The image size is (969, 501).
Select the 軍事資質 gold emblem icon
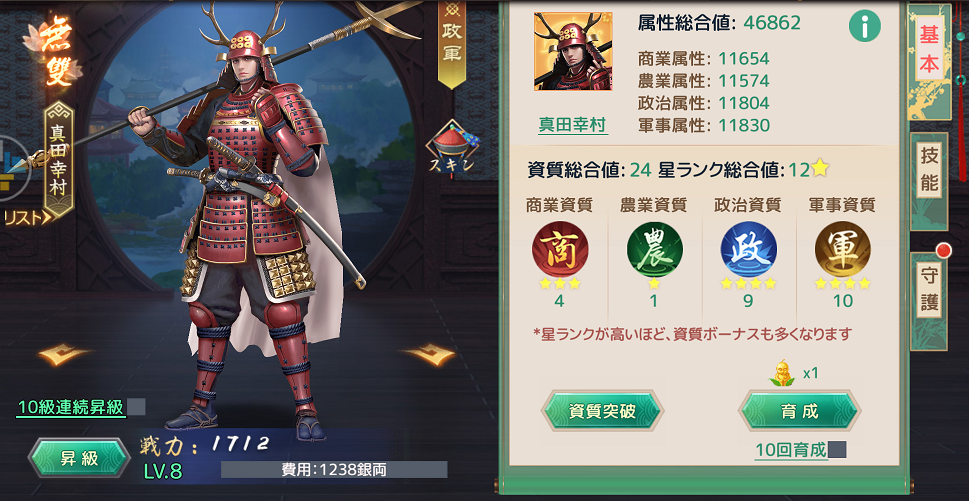coord(842,249)
